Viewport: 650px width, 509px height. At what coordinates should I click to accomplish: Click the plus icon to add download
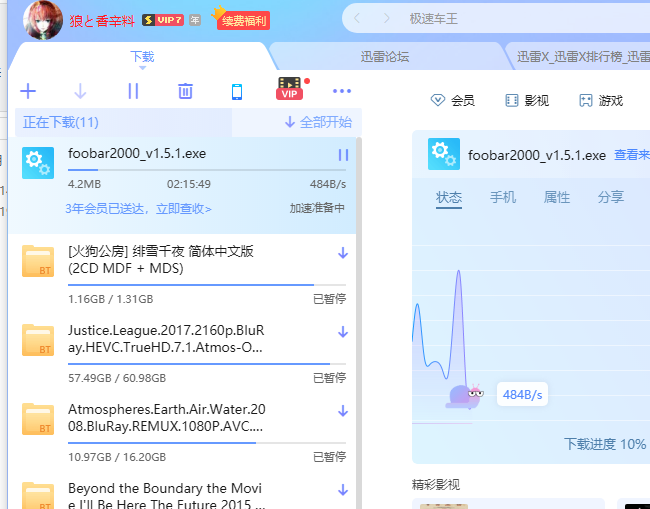(28, 92)
